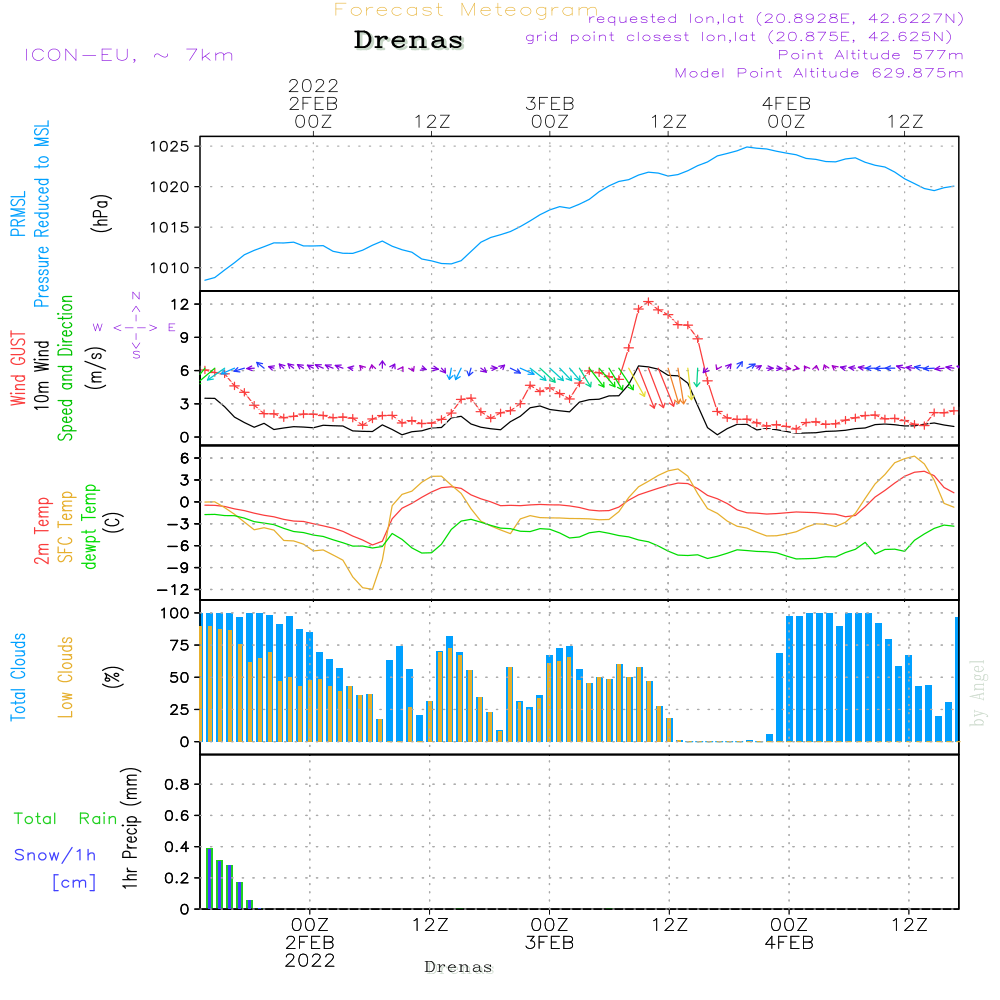Click the '(m/s)' unit label
This screenshot has height=1000, width=1000.
[96, 368]
